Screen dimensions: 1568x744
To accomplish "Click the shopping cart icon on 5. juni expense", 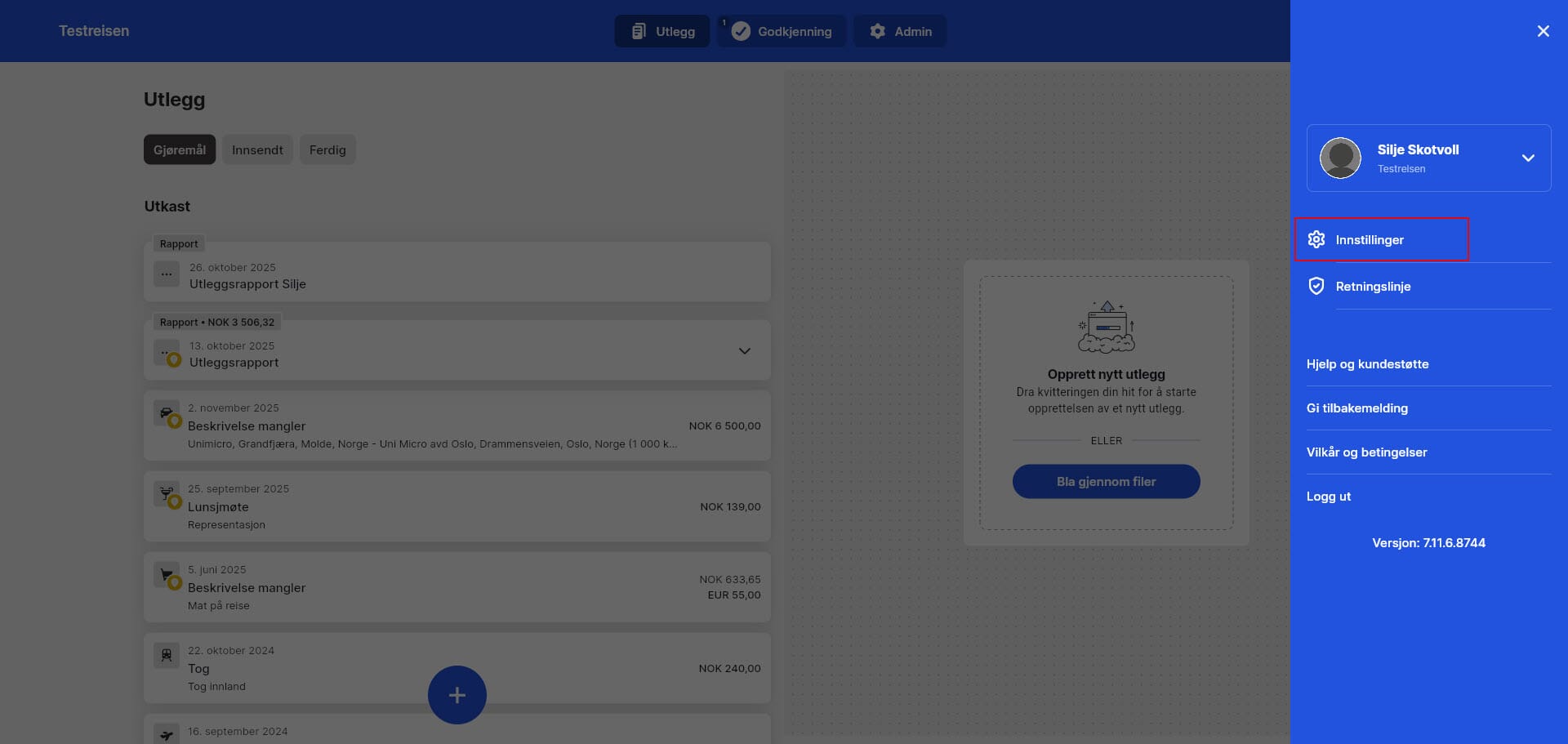I will [x=166, y=574].
